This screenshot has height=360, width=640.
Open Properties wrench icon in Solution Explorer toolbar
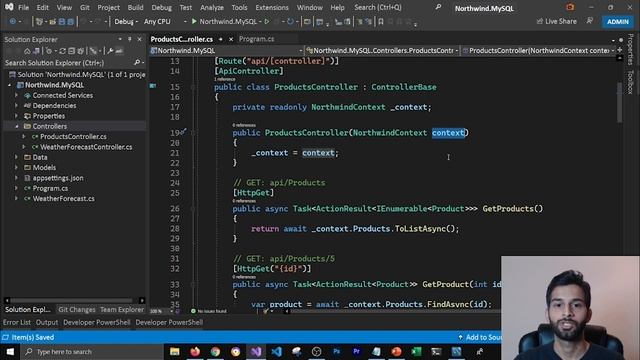coord(110,51)
